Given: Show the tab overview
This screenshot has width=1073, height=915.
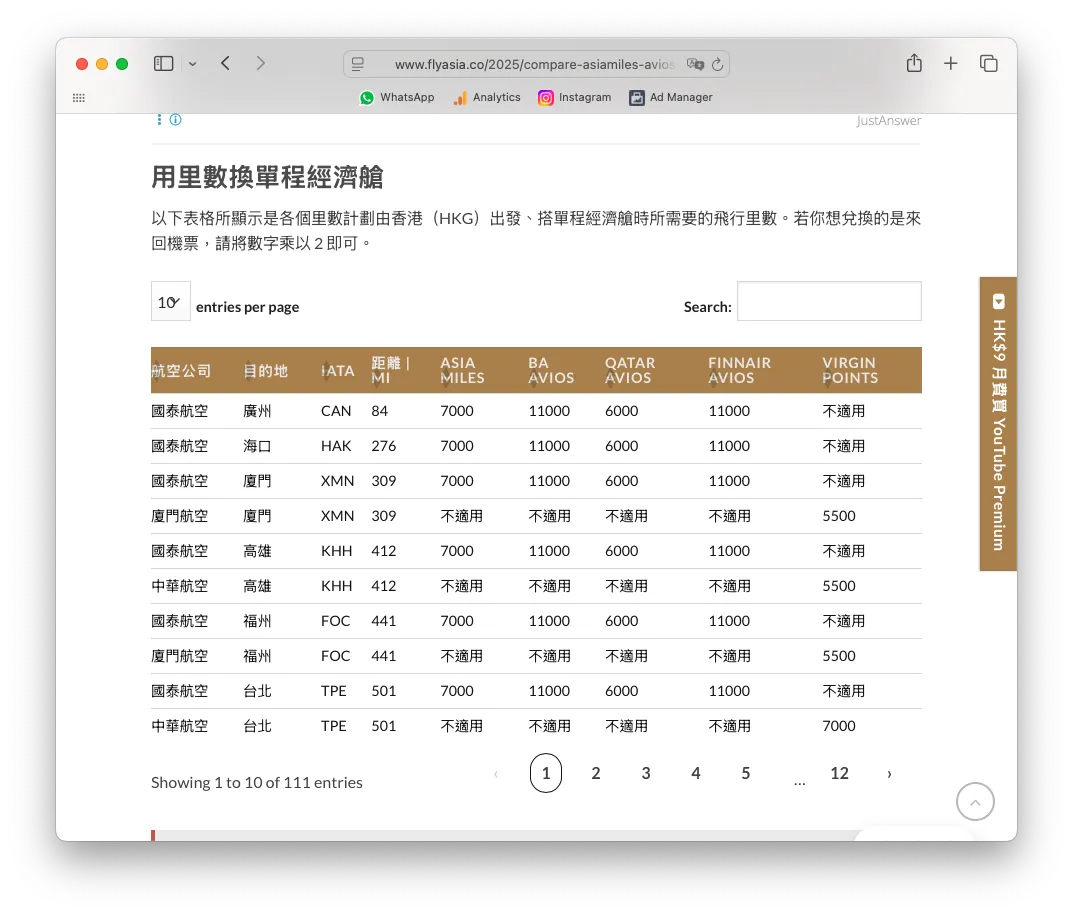Looking at the screenshot, I should pyautogui.click(x=988, y=62).
